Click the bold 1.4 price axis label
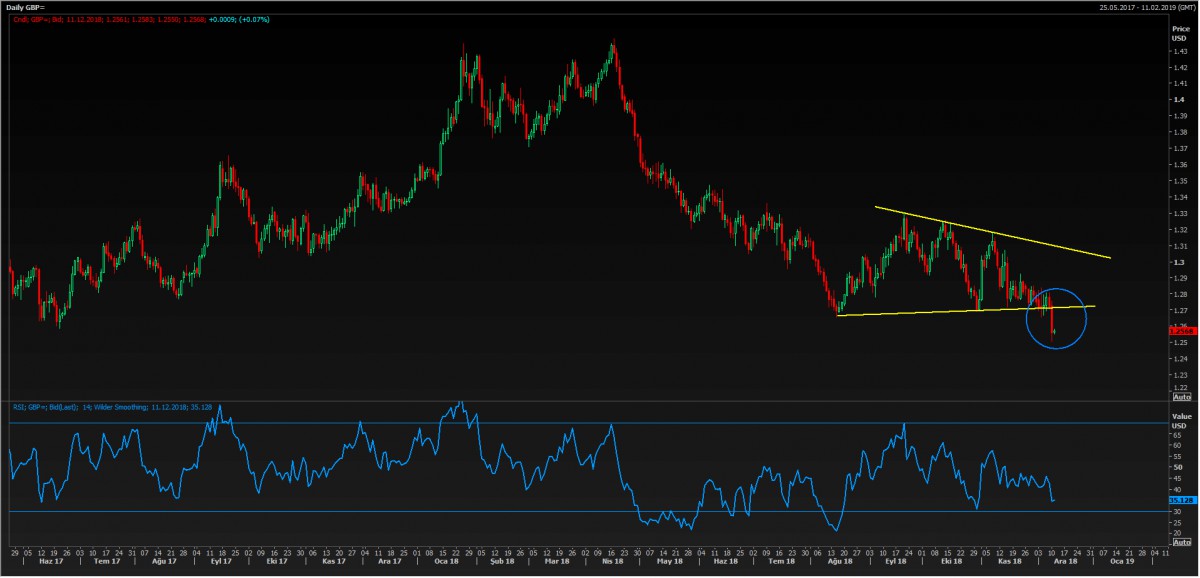 (x=1179, y=99)
